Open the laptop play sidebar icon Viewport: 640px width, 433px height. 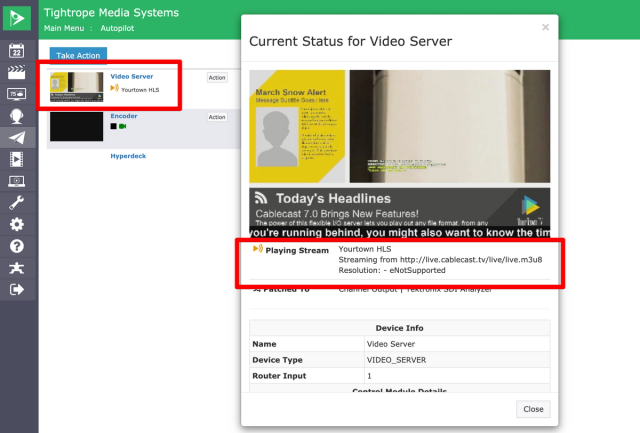[x=16, y=181]
